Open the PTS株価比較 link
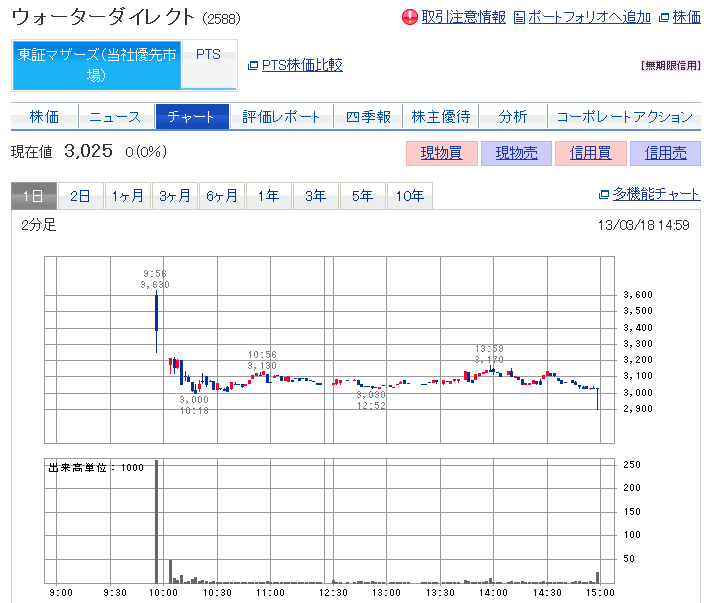This screenshot has height=603, width=710. click(302, 65)
